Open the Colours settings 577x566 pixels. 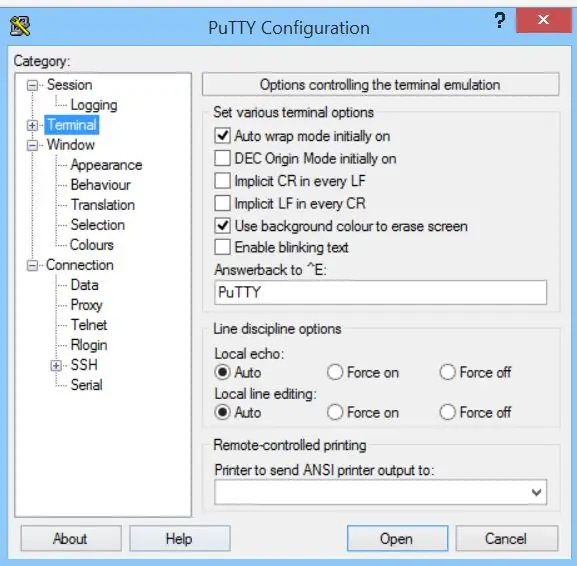92,245
